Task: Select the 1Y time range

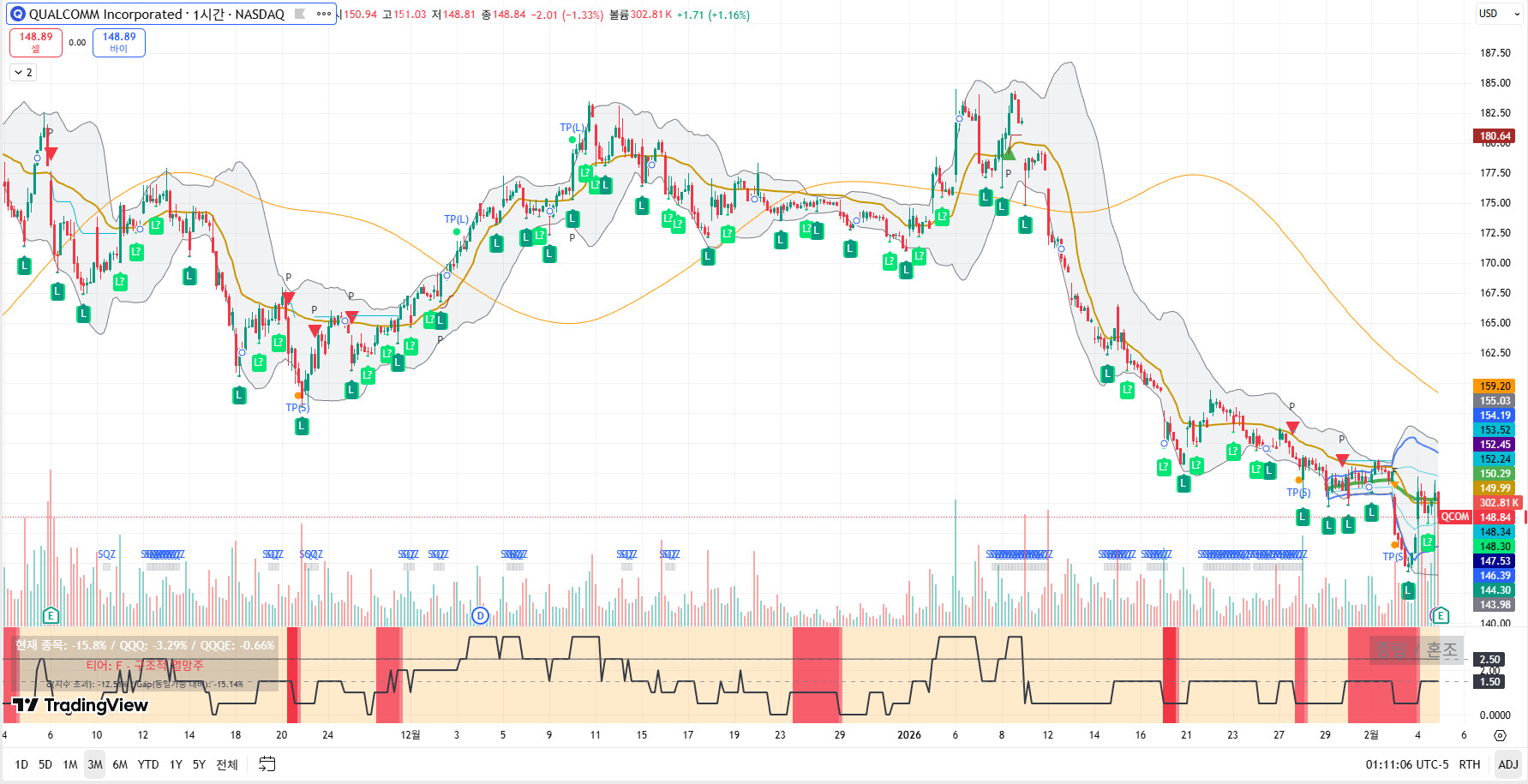Action: click(176, 764)
